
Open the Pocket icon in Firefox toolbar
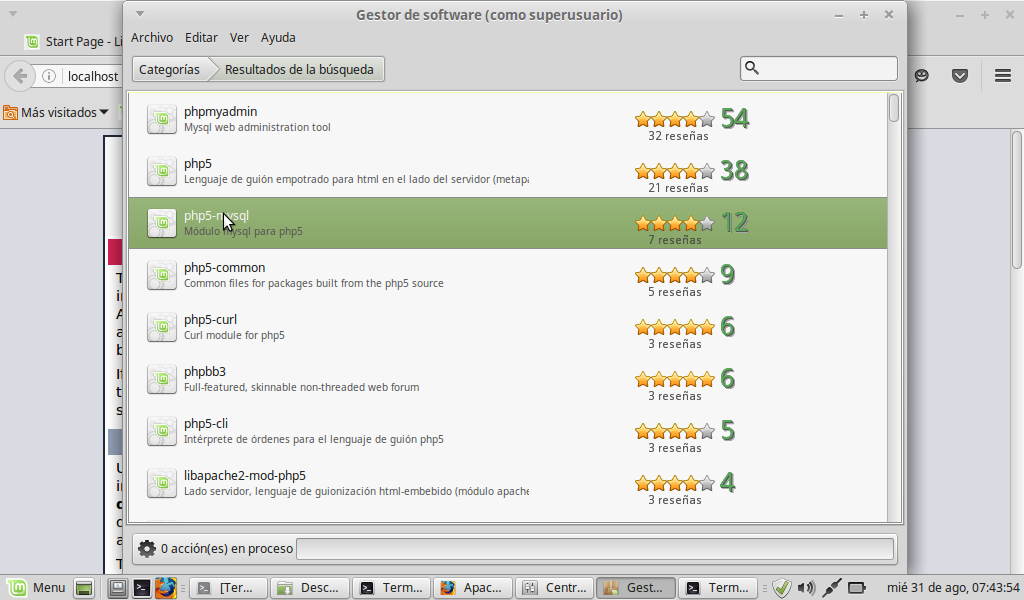point(959,76)
